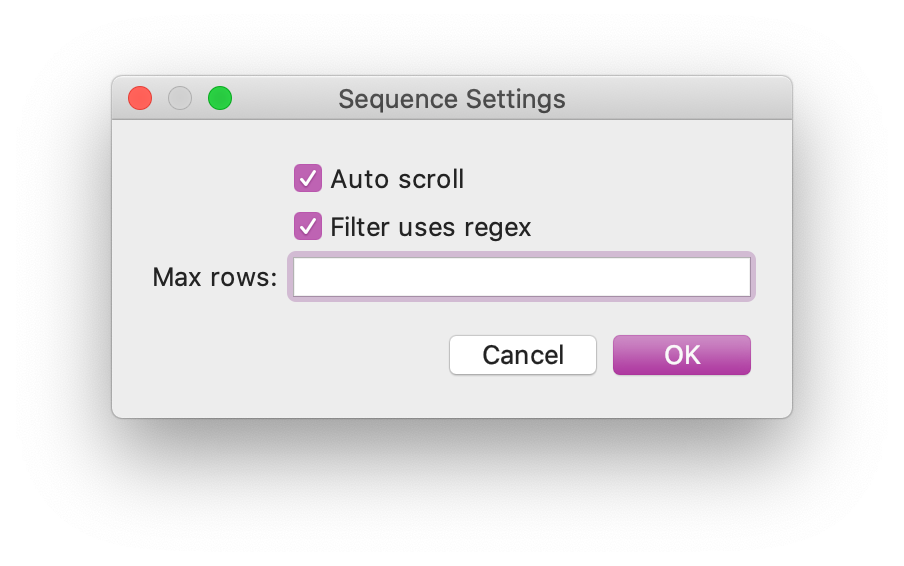Click the green zoom window button

220,98
